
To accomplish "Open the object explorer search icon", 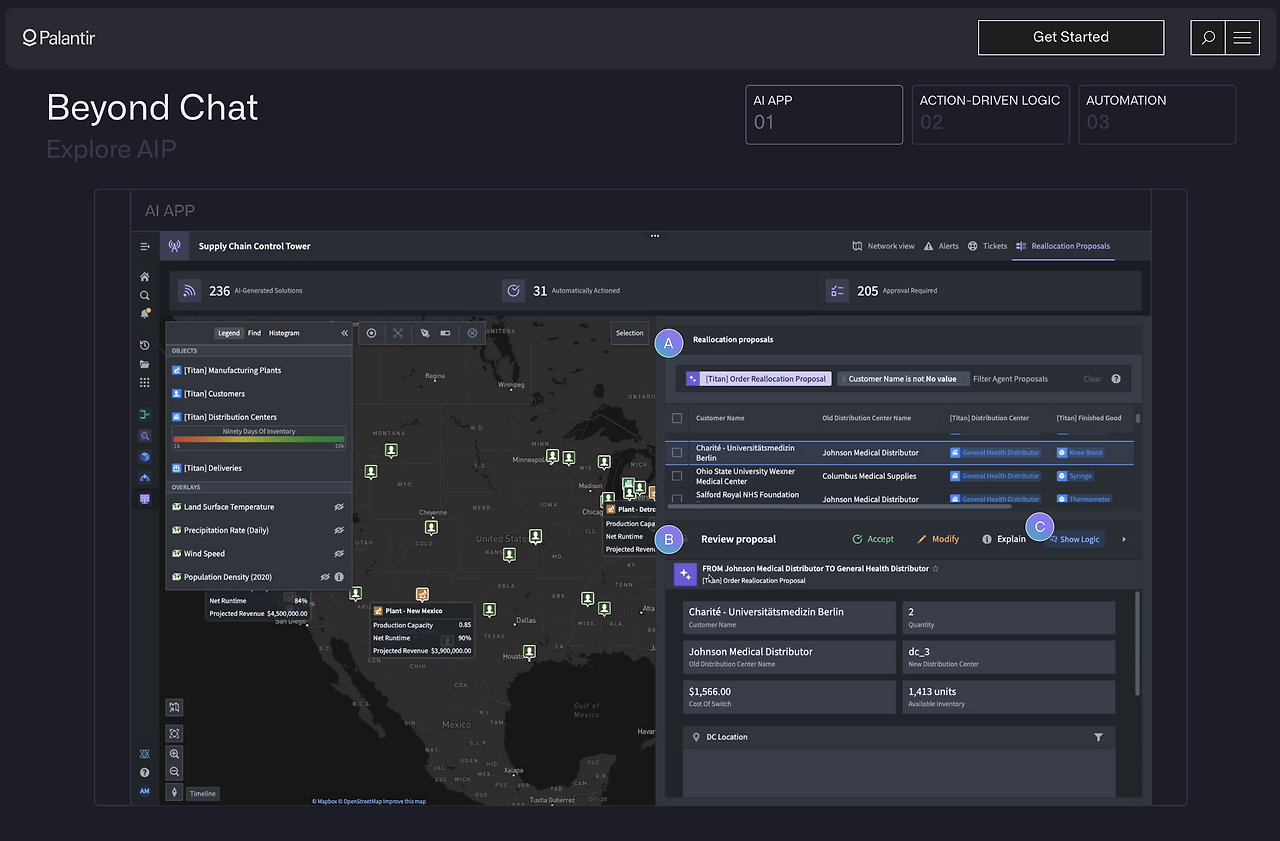I will 145,436.
